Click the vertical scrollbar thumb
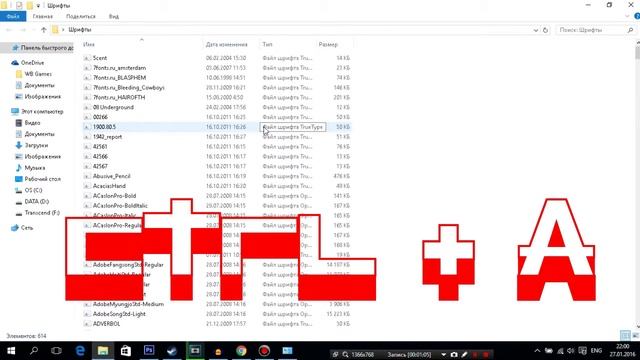640x360 pixels. coord(637,53)
